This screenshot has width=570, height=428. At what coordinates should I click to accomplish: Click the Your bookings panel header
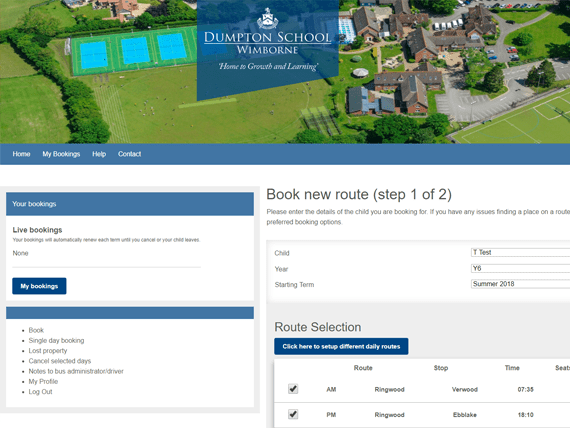[x=130, y=204]
